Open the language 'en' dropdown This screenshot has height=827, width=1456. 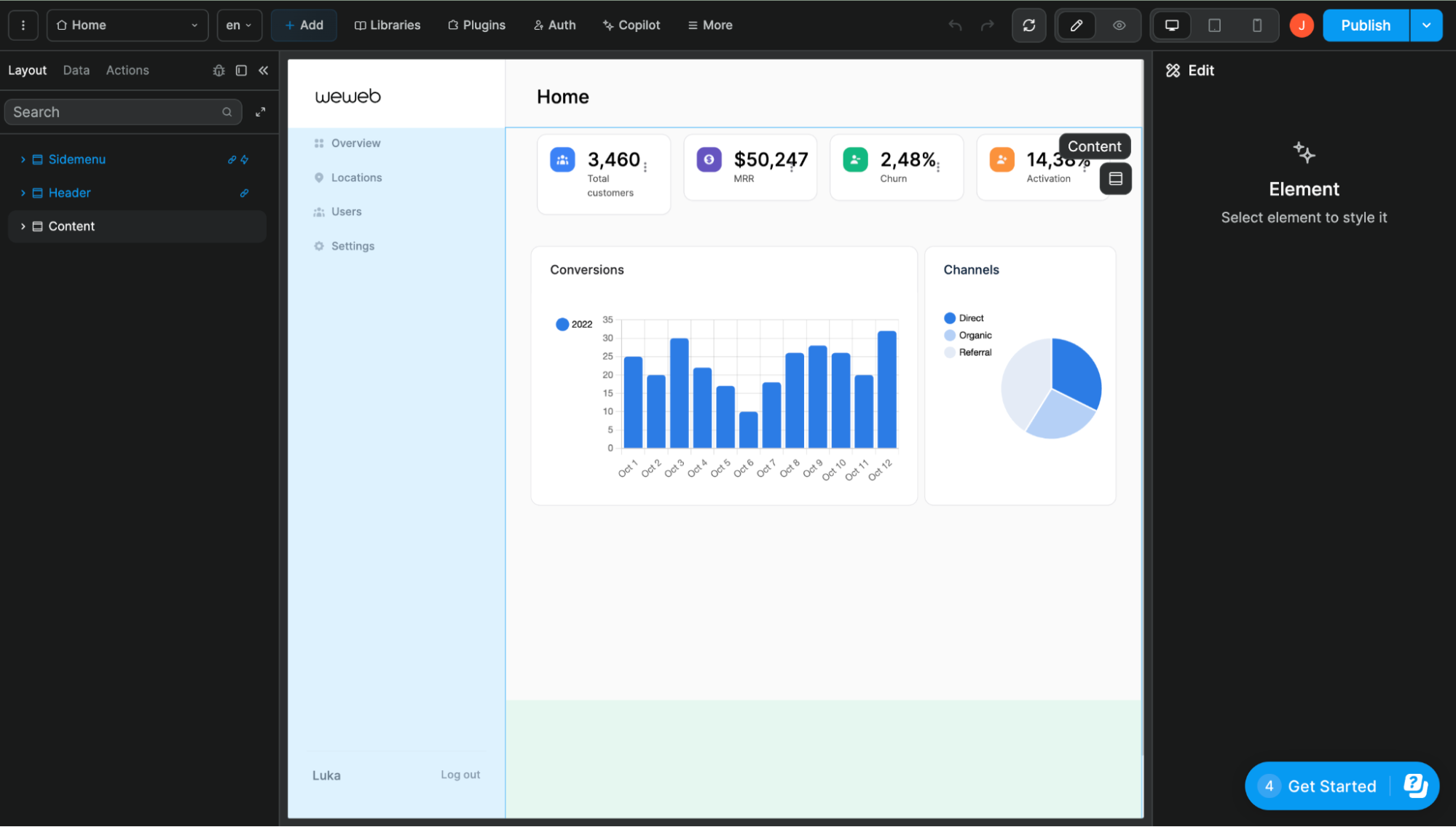pos(238,25)
